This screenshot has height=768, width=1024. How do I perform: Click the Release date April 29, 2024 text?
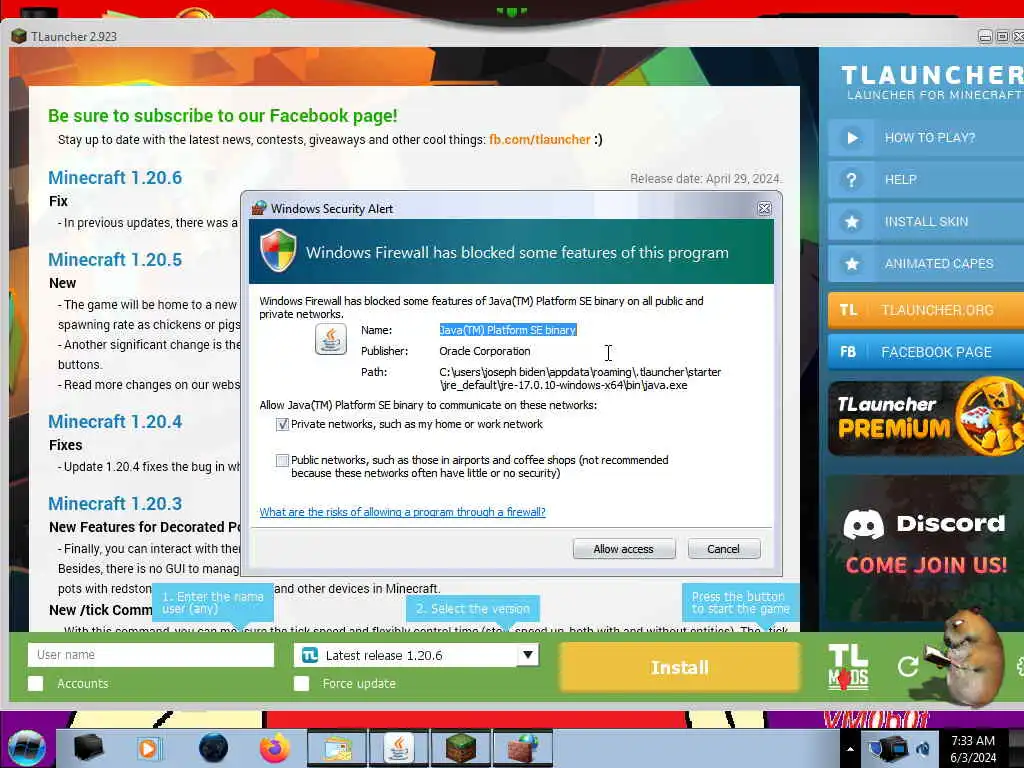pos(705,179)
